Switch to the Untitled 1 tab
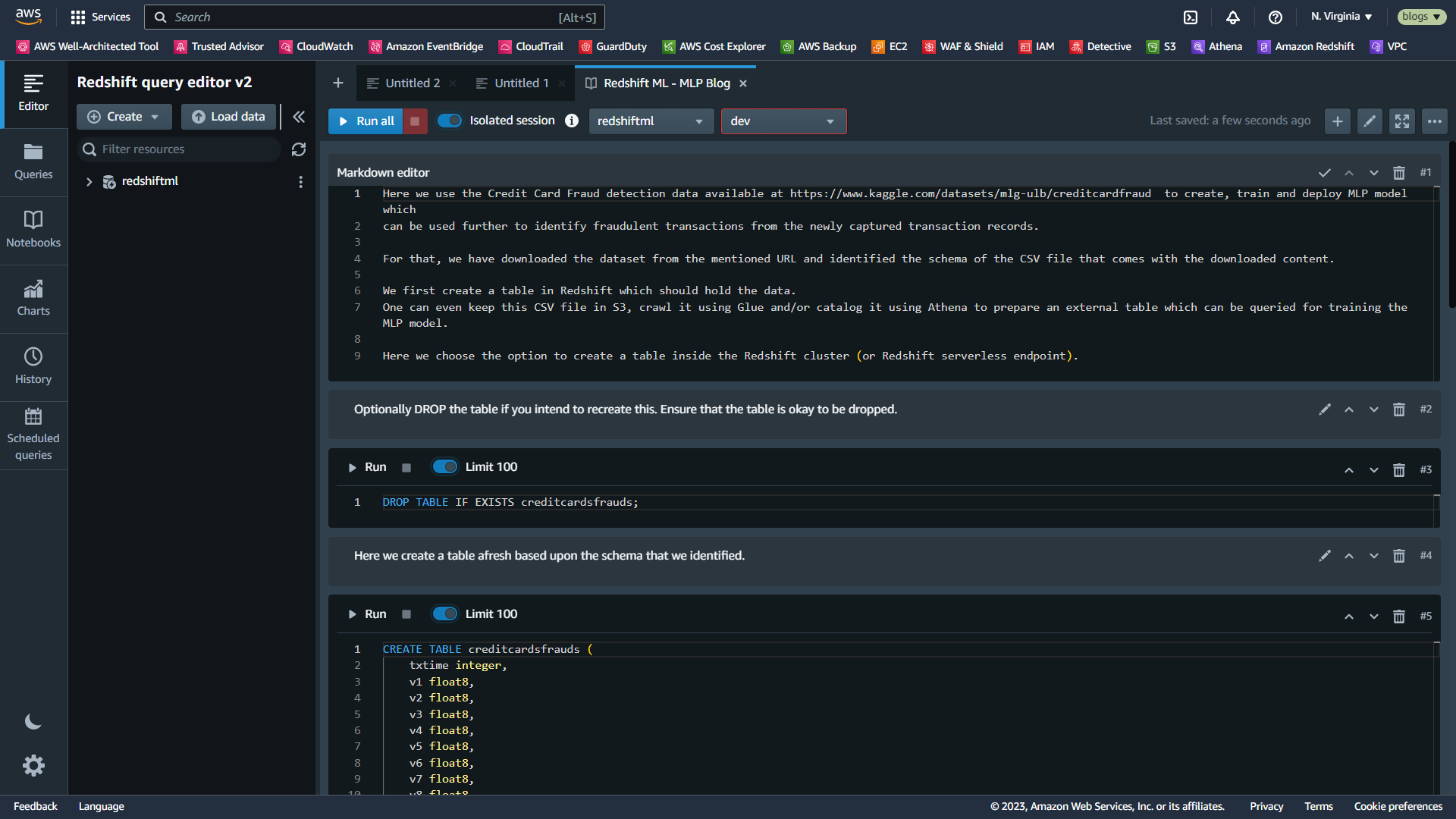The width and height of the screenshot is (1456, 819). pyautogui.click(x=521, y=83)
